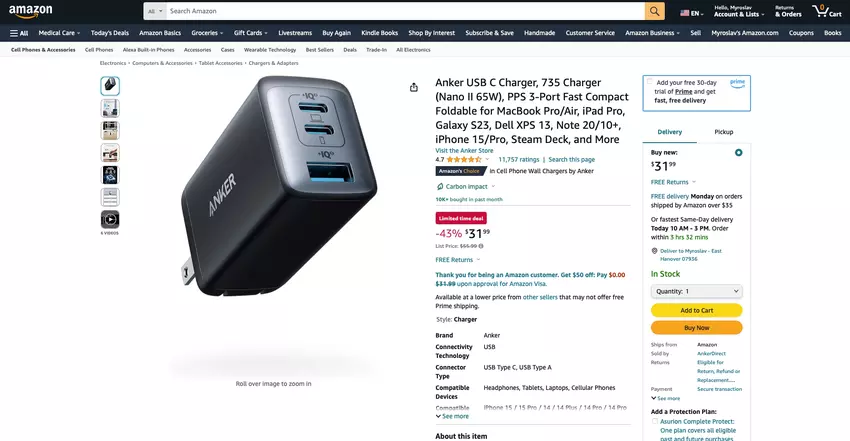Select the first product image thumbnail
The image size is (850, 441).
point(110,86)
